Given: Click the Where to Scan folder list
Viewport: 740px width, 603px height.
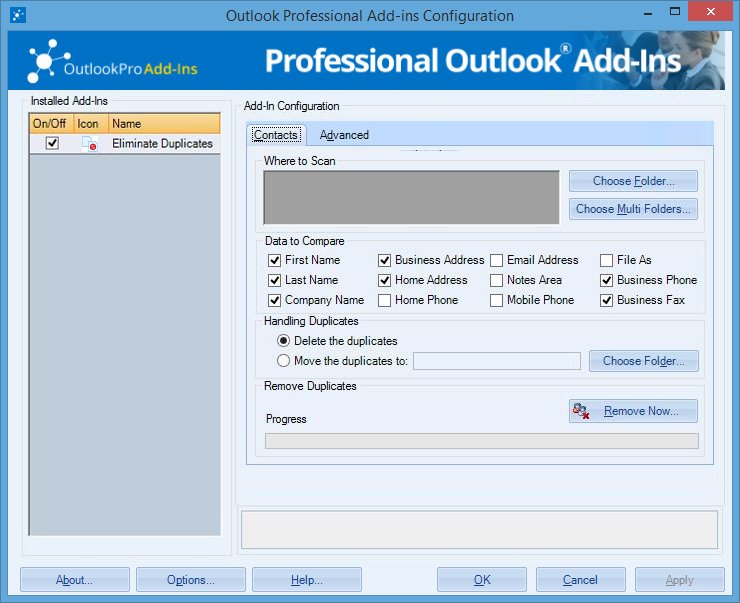Looking at the screenshot, I should click(411, 197).
